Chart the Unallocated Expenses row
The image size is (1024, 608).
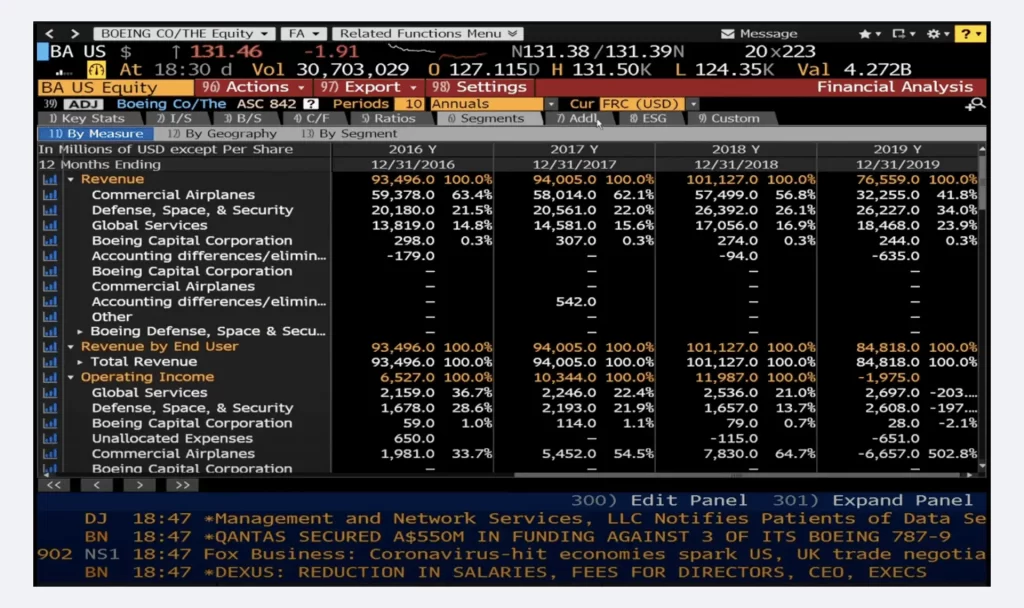point(50,438)
